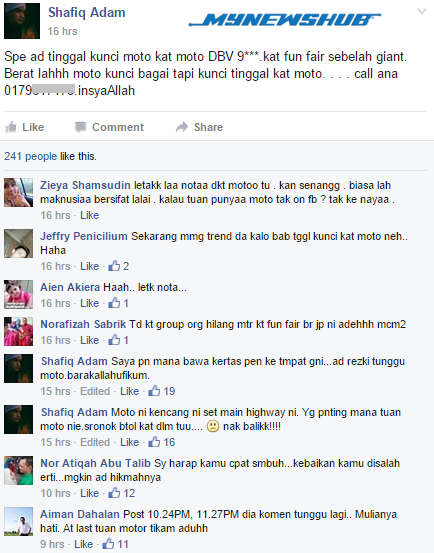Viewport: 434px width, 553px height.
Task: Like Zieya Shamsudin's comment
Action: click(x=89, y=215)
